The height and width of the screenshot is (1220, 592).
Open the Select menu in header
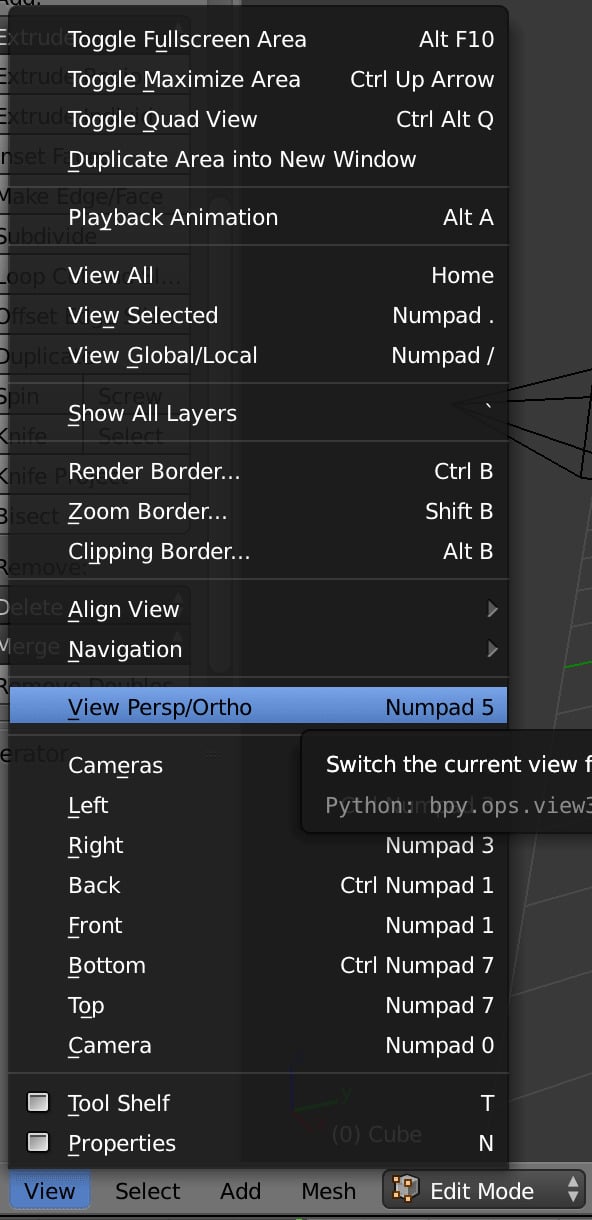(148, 1190)
